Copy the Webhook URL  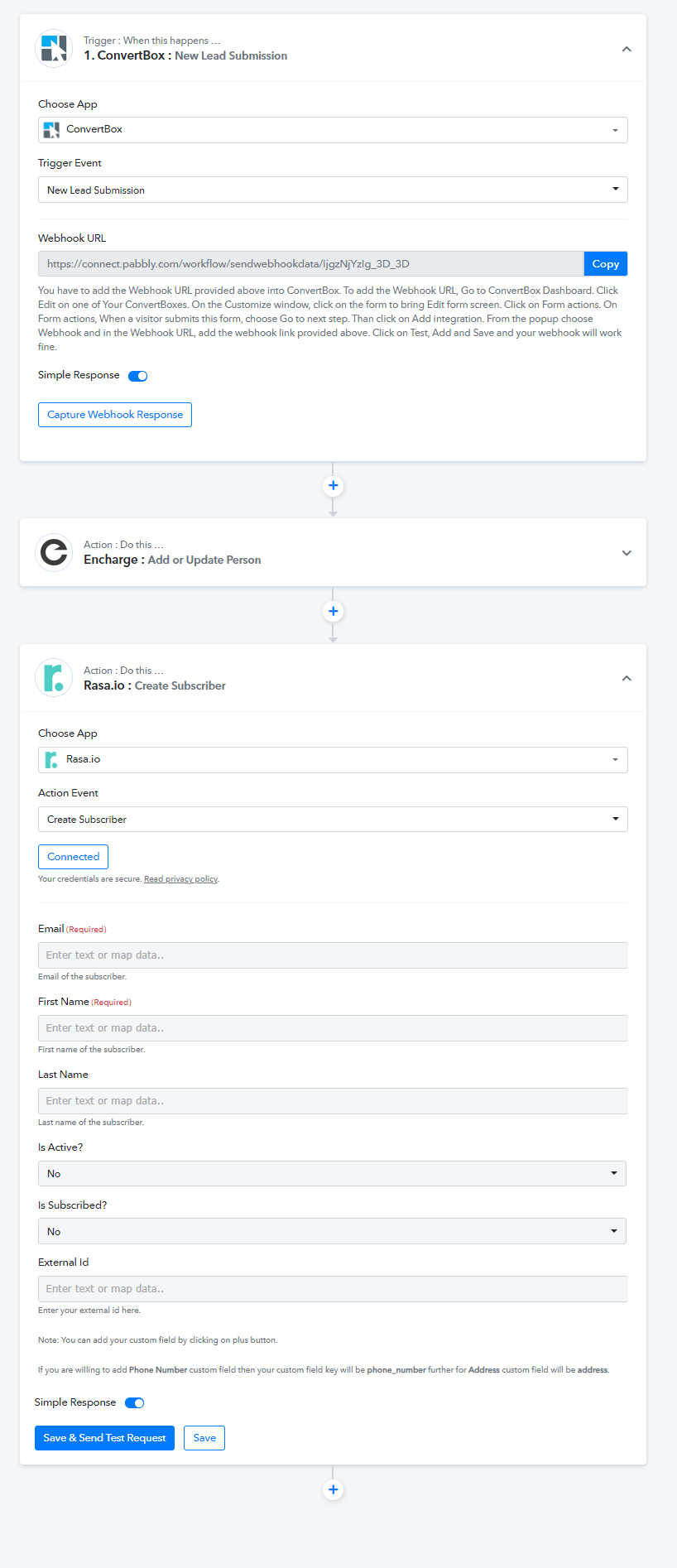(x=606, y=264)
